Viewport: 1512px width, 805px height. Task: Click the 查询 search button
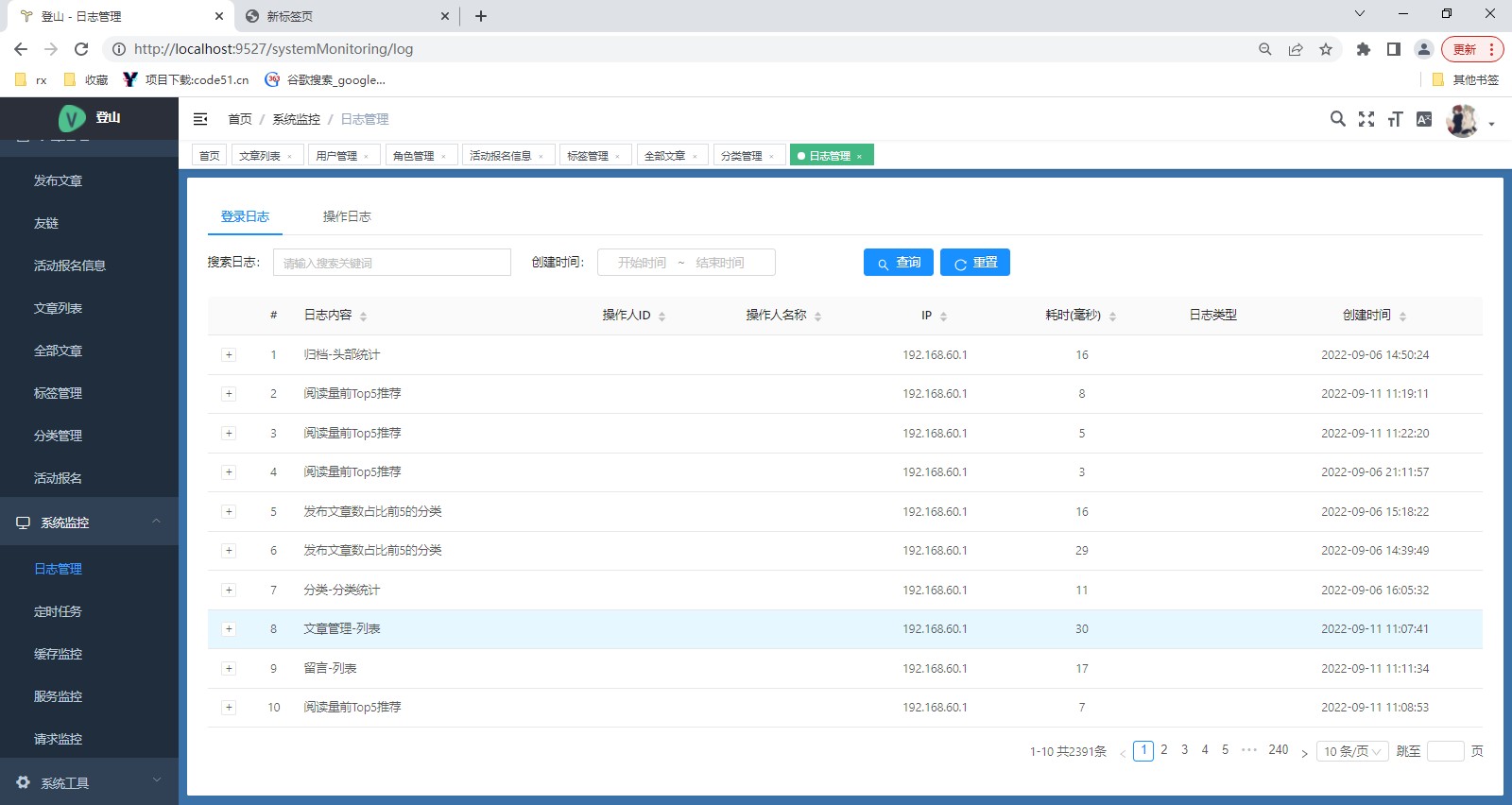tap(898, 263)
